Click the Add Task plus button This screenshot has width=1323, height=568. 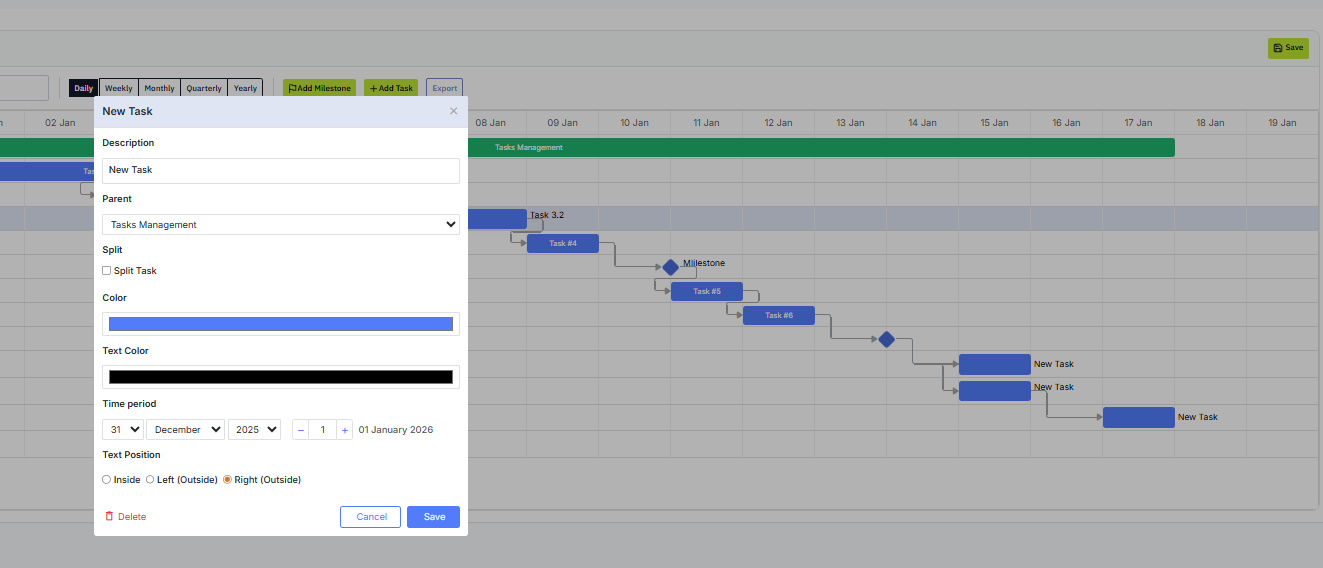tap(391, 88)
